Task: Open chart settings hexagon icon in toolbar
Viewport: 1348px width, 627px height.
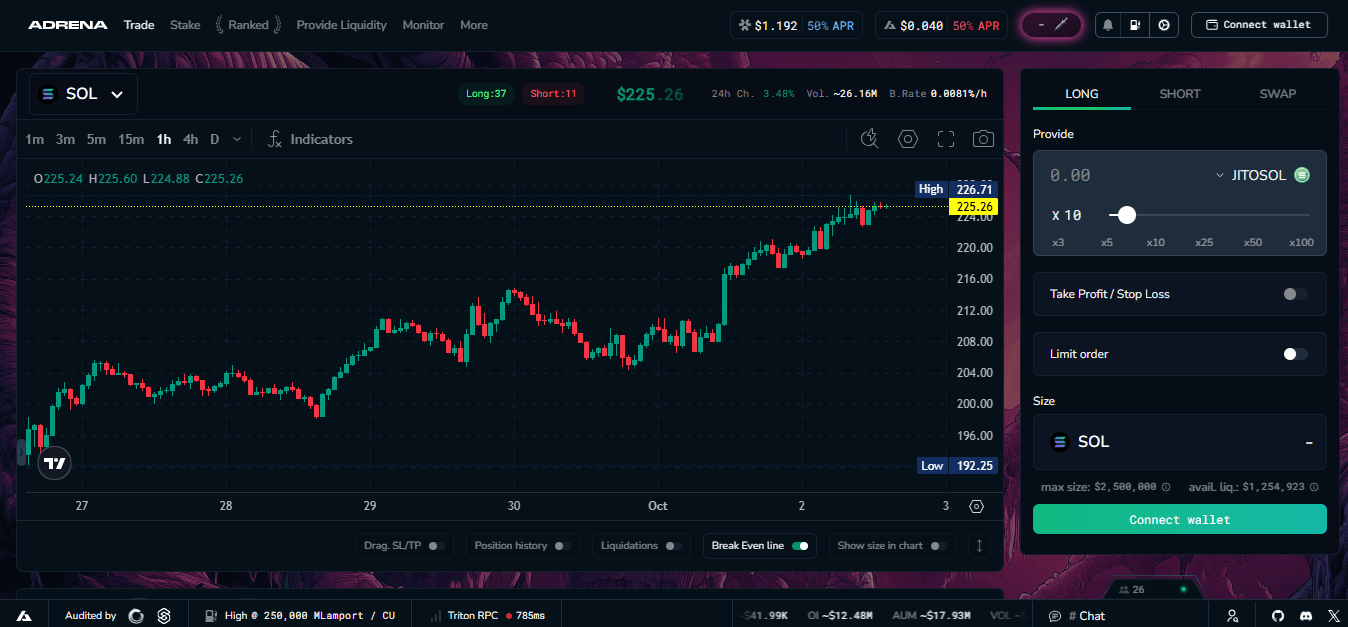Action: [x=908, y=139]
